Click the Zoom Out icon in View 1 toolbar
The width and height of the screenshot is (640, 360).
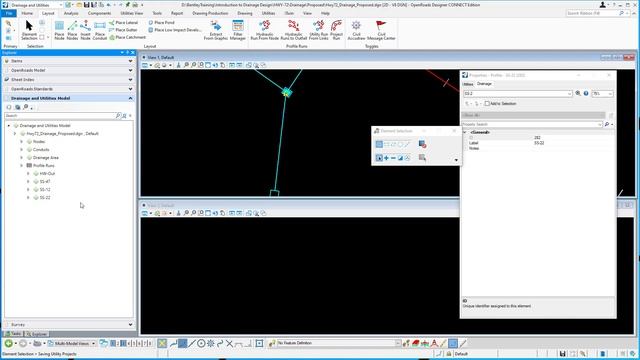coord(193,65)
